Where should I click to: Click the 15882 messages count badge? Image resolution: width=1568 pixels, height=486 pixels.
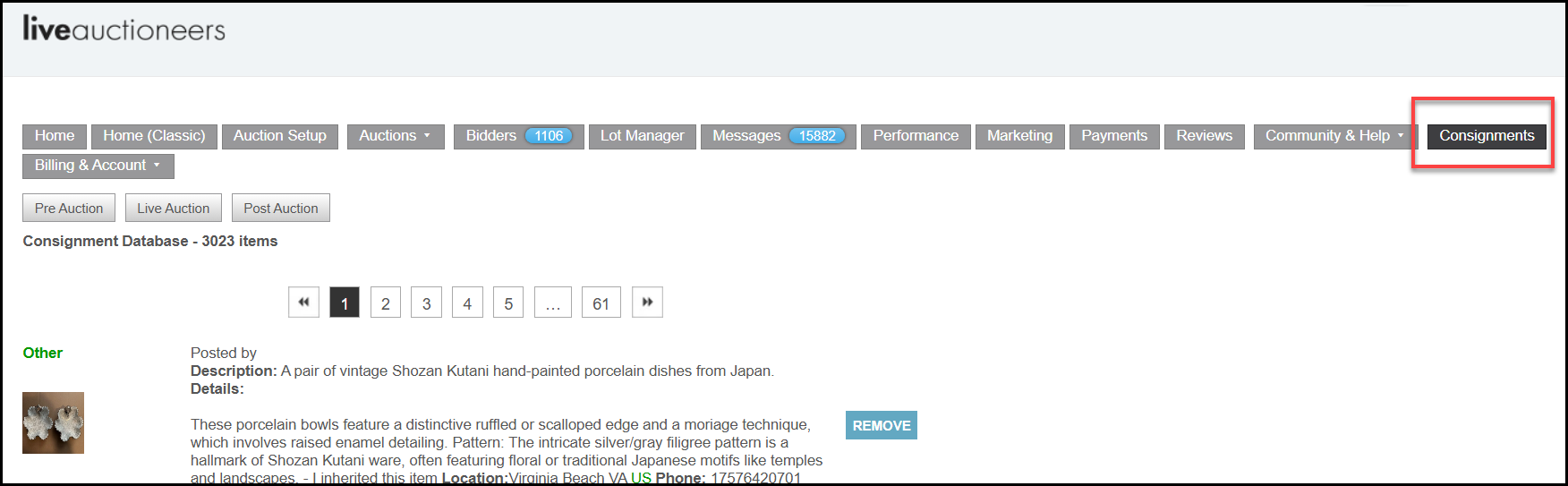(817, 136)
